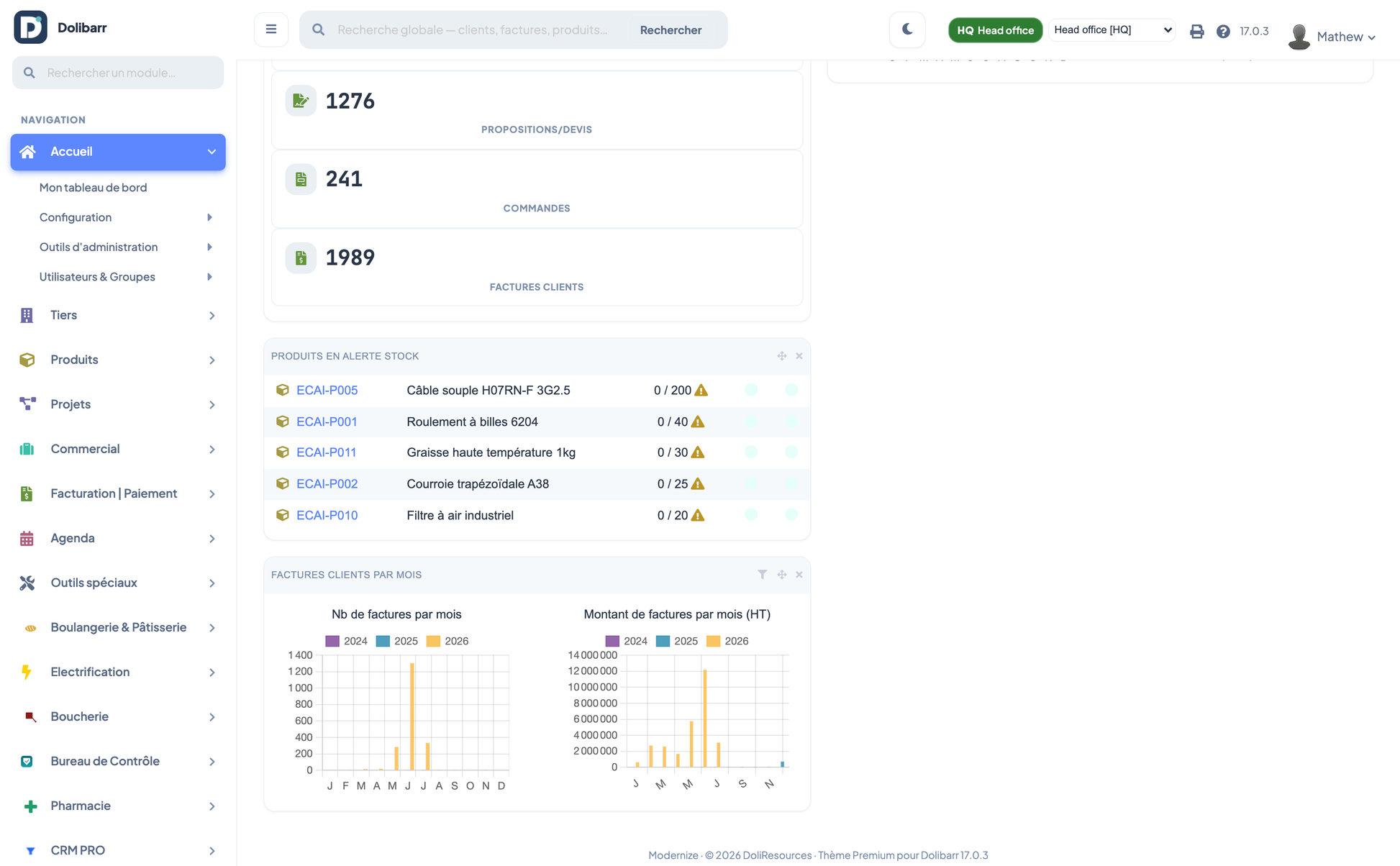
Task: Click the stock warning icon for ECAI-P005
Action: [x=701, y=391]
